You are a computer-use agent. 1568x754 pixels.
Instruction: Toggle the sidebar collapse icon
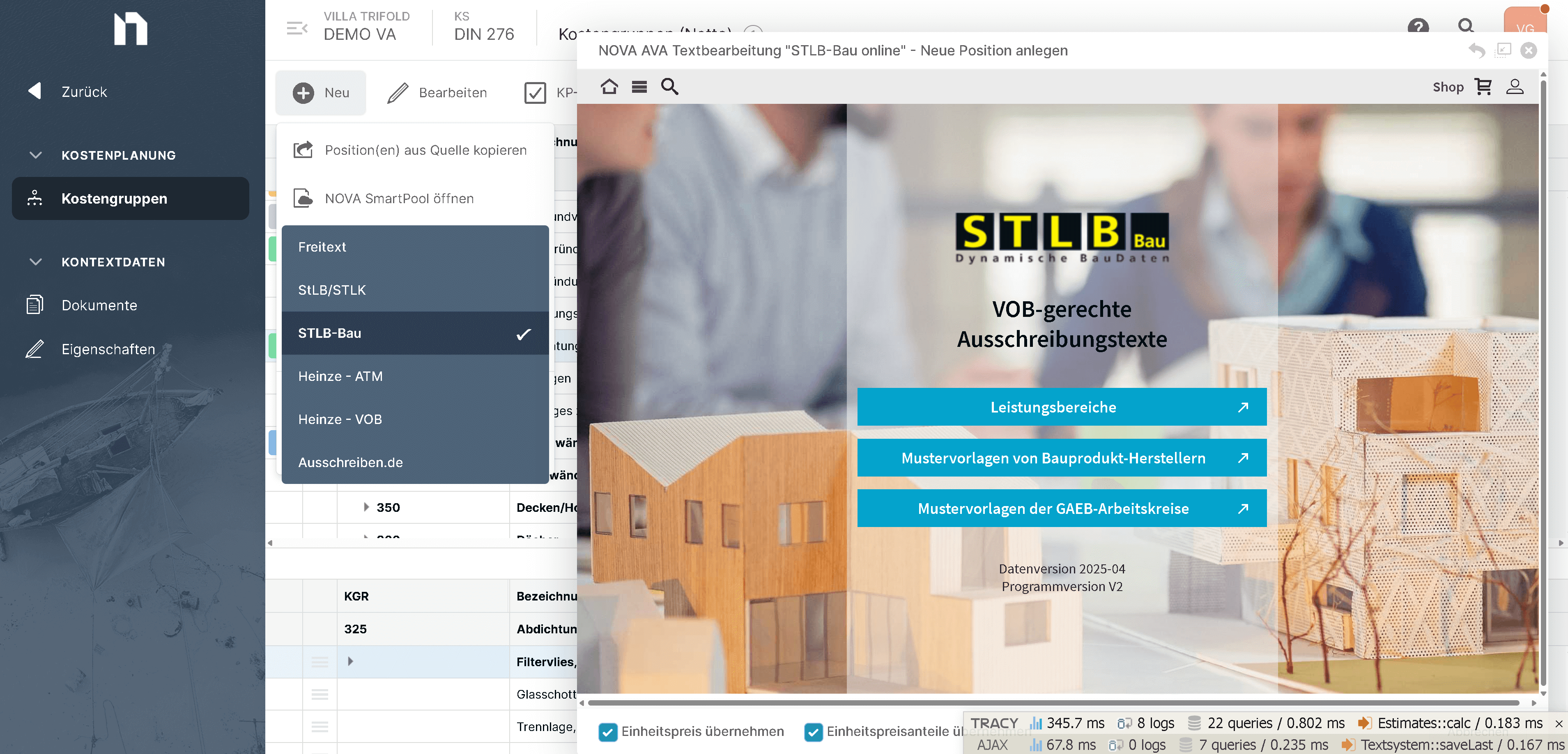297,28
